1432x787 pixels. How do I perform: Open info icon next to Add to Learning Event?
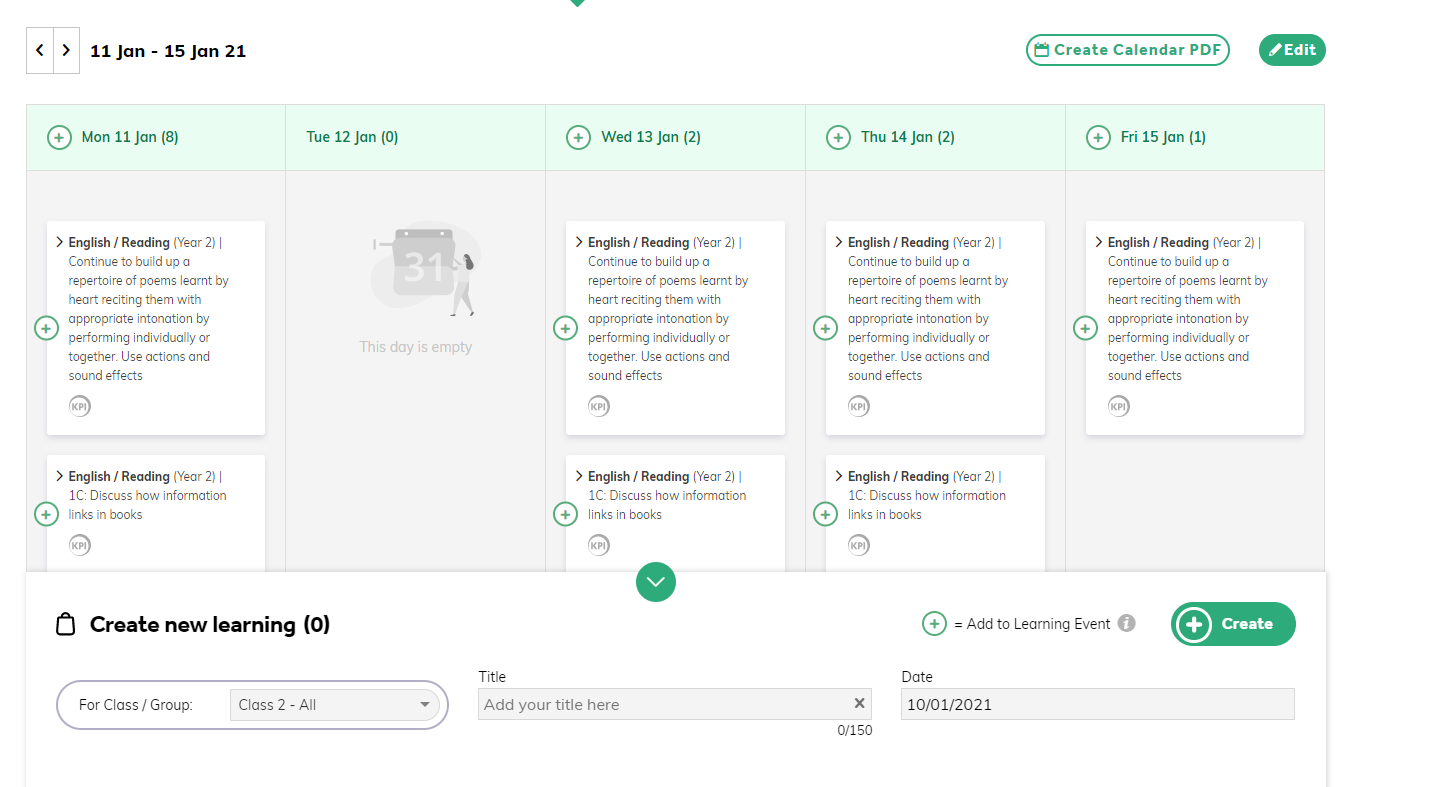tap(1126, 623)
